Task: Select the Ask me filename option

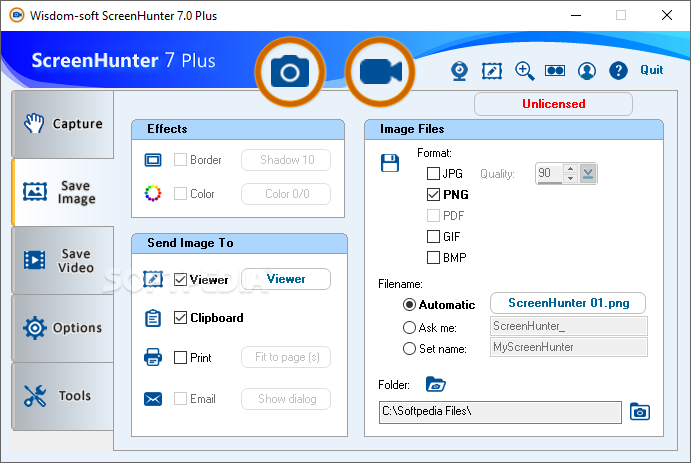Action: pyautogui.click(x=409, y=327)
